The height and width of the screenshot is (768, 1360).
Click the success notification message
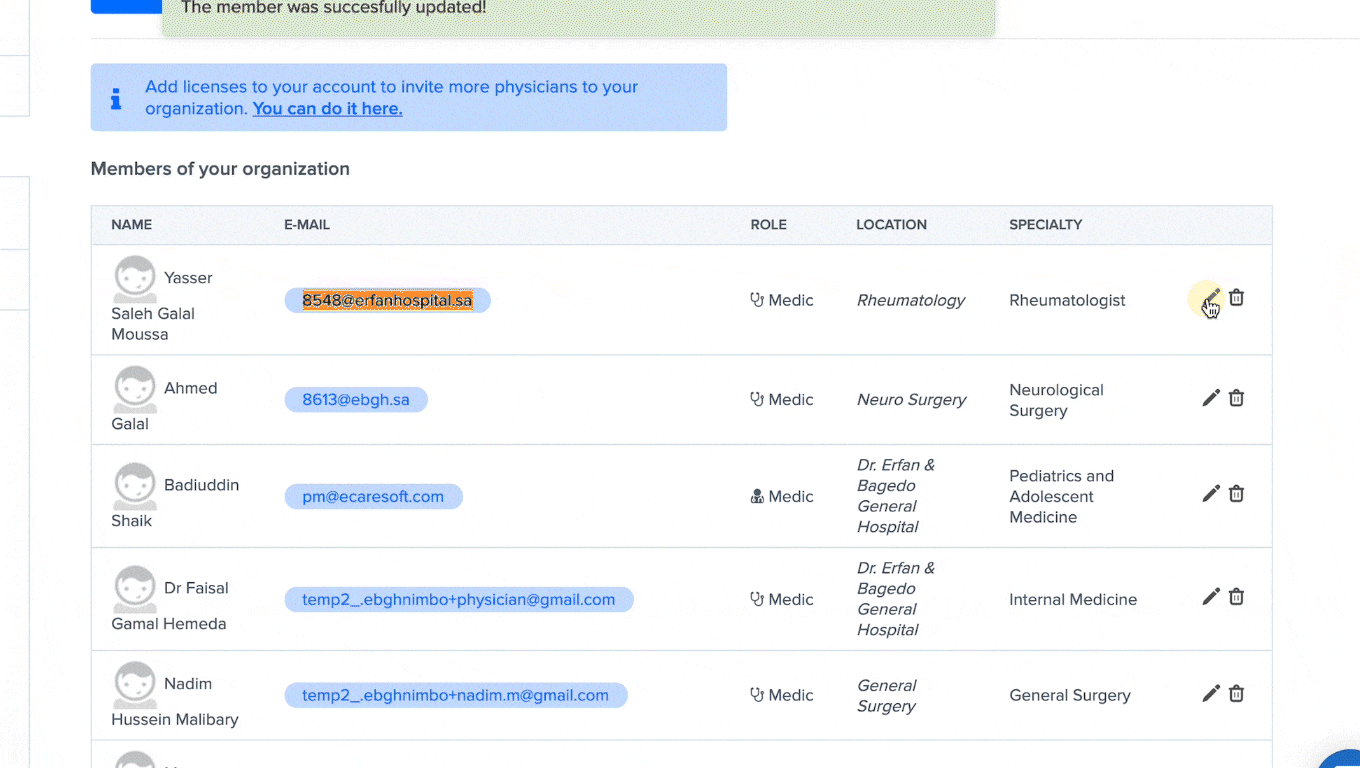[578, 16]
